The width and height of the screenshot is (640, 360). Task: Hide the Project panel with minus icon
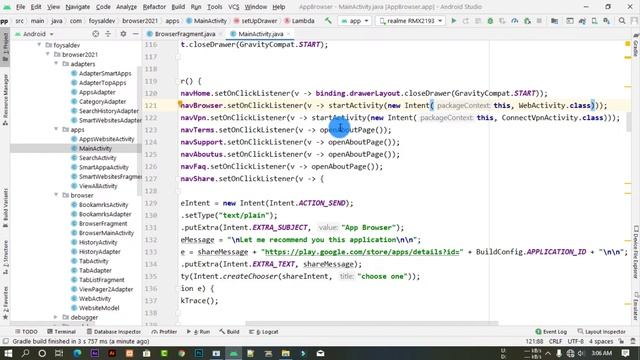136,34
